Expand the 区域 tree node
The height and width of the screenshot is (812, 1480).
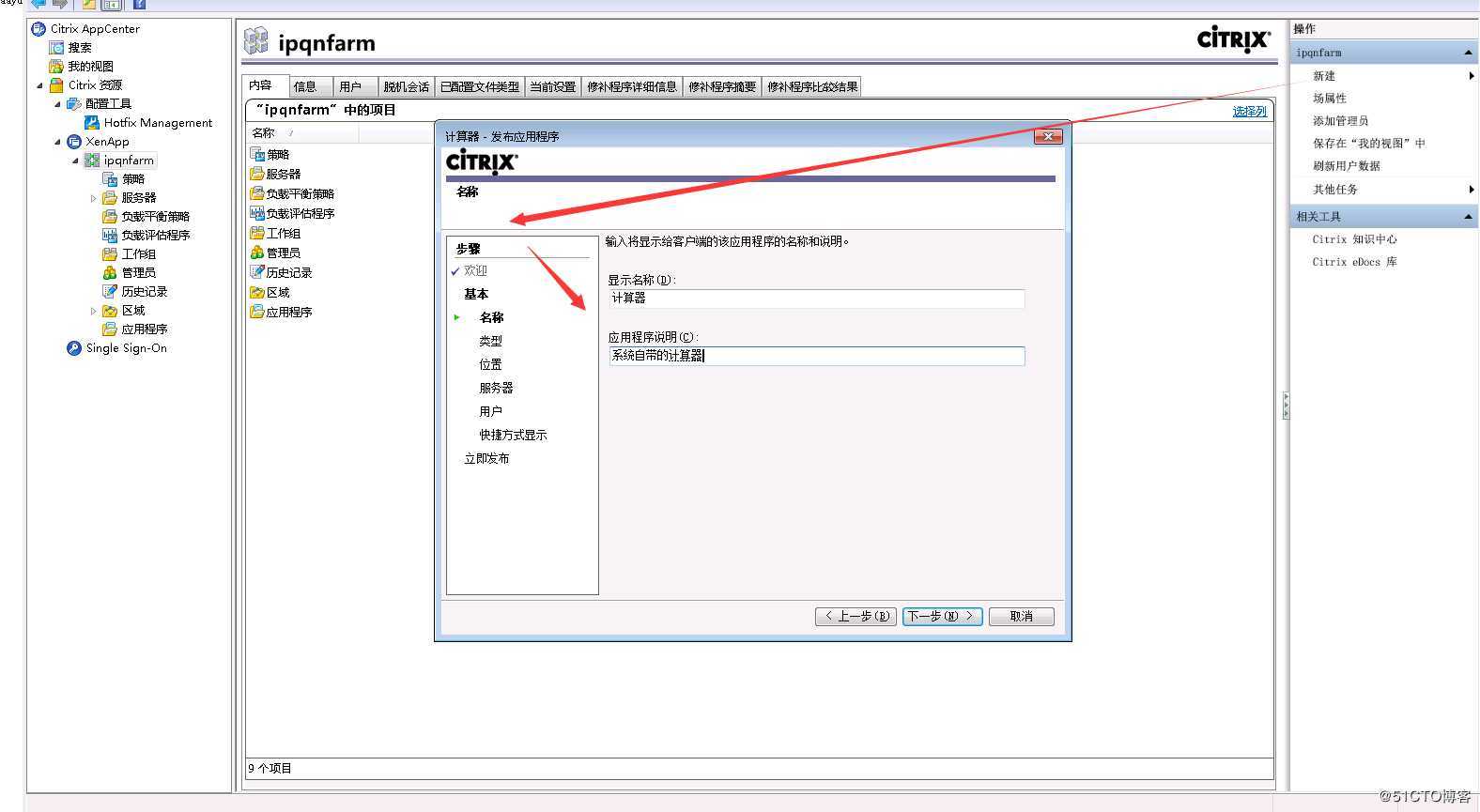tap(93, 311)
